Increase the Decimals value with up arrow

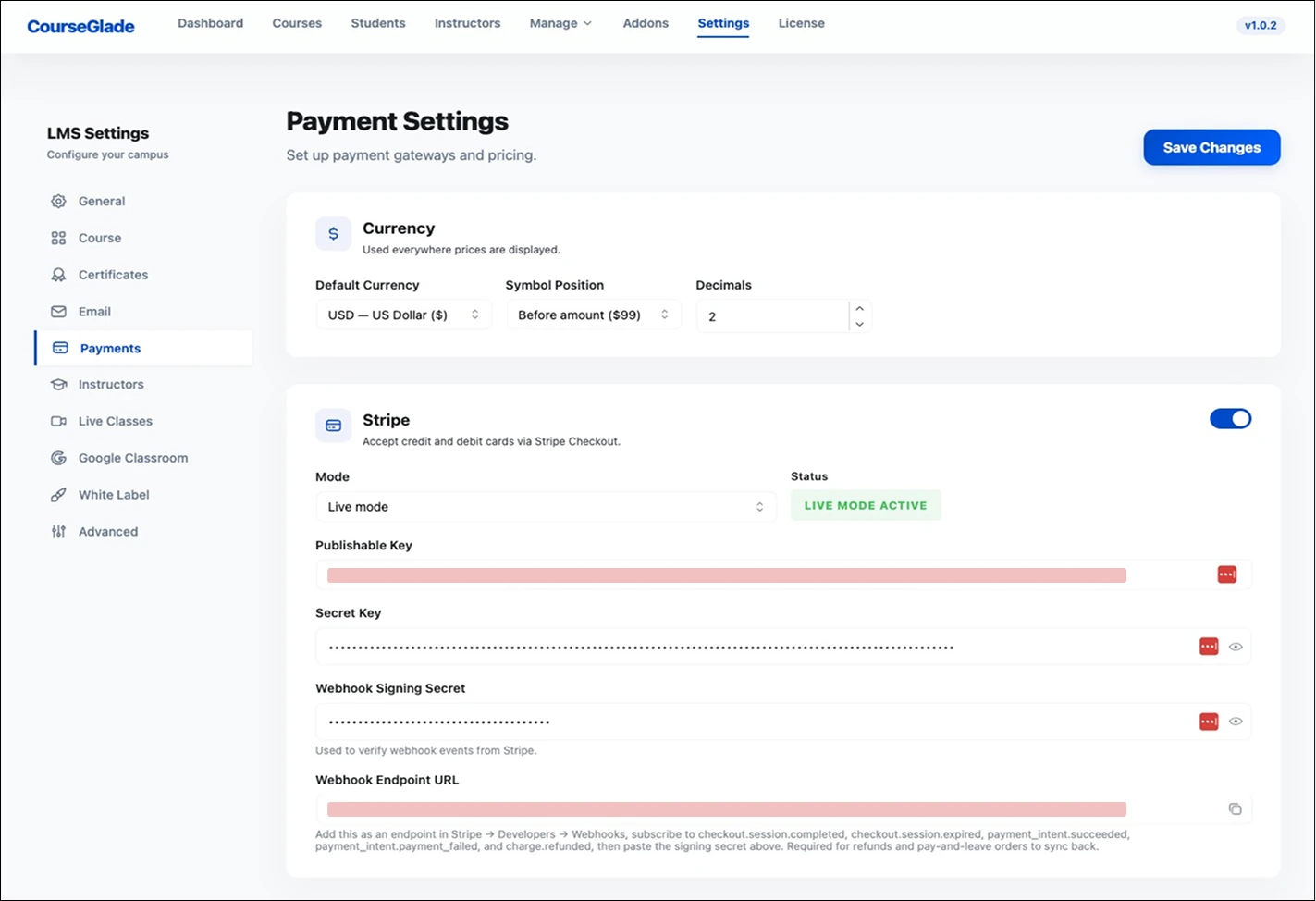pyautogui.click(x=859, y=308)
